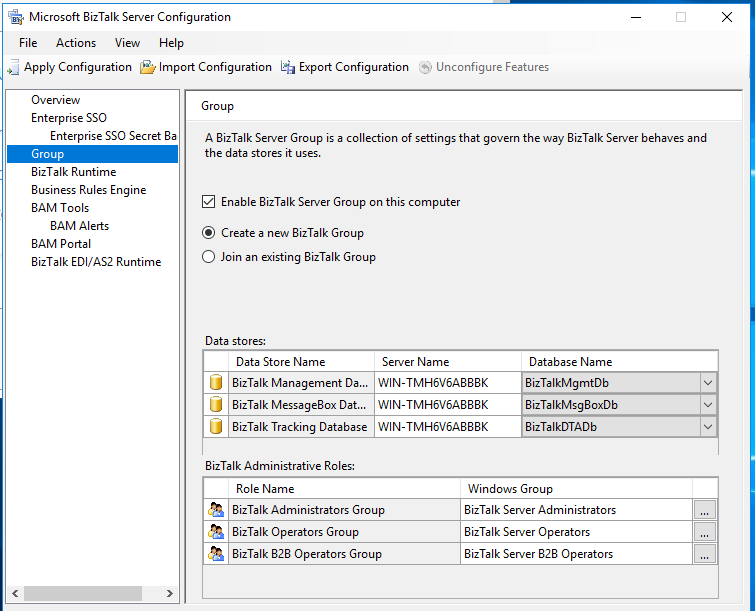Browse Windows group for BizTalk Server B2B Operators
755x611 pixels.
coord(704,554)
